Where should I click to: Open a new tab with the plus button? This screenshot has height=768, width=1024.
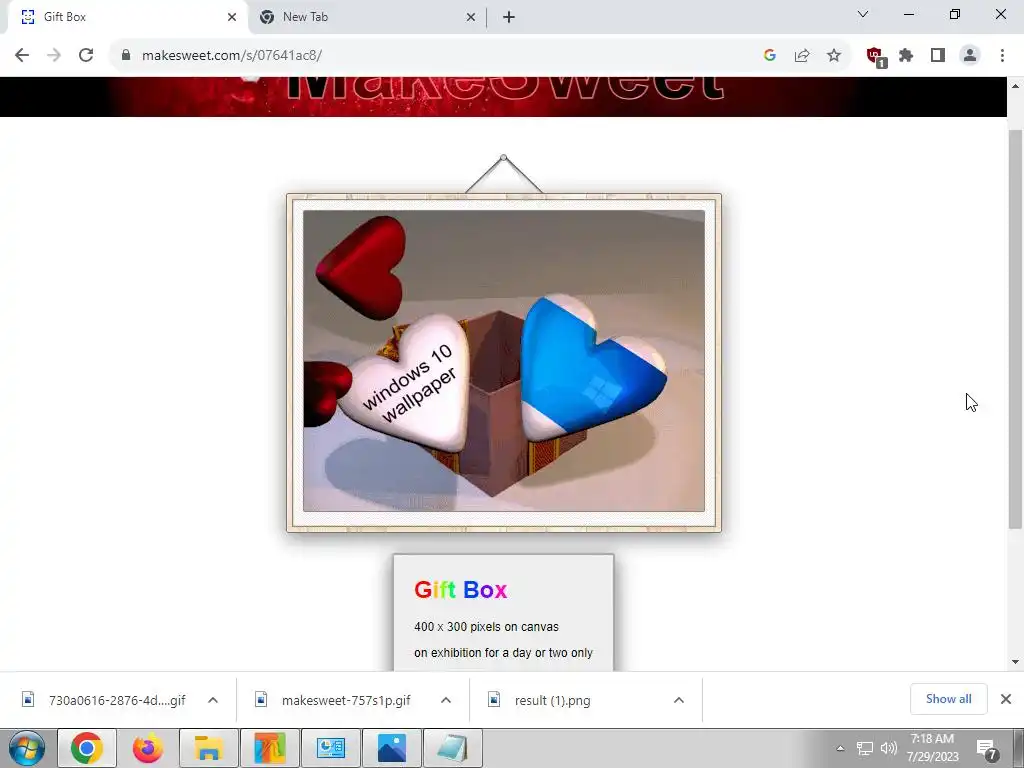tap(509, 17)
